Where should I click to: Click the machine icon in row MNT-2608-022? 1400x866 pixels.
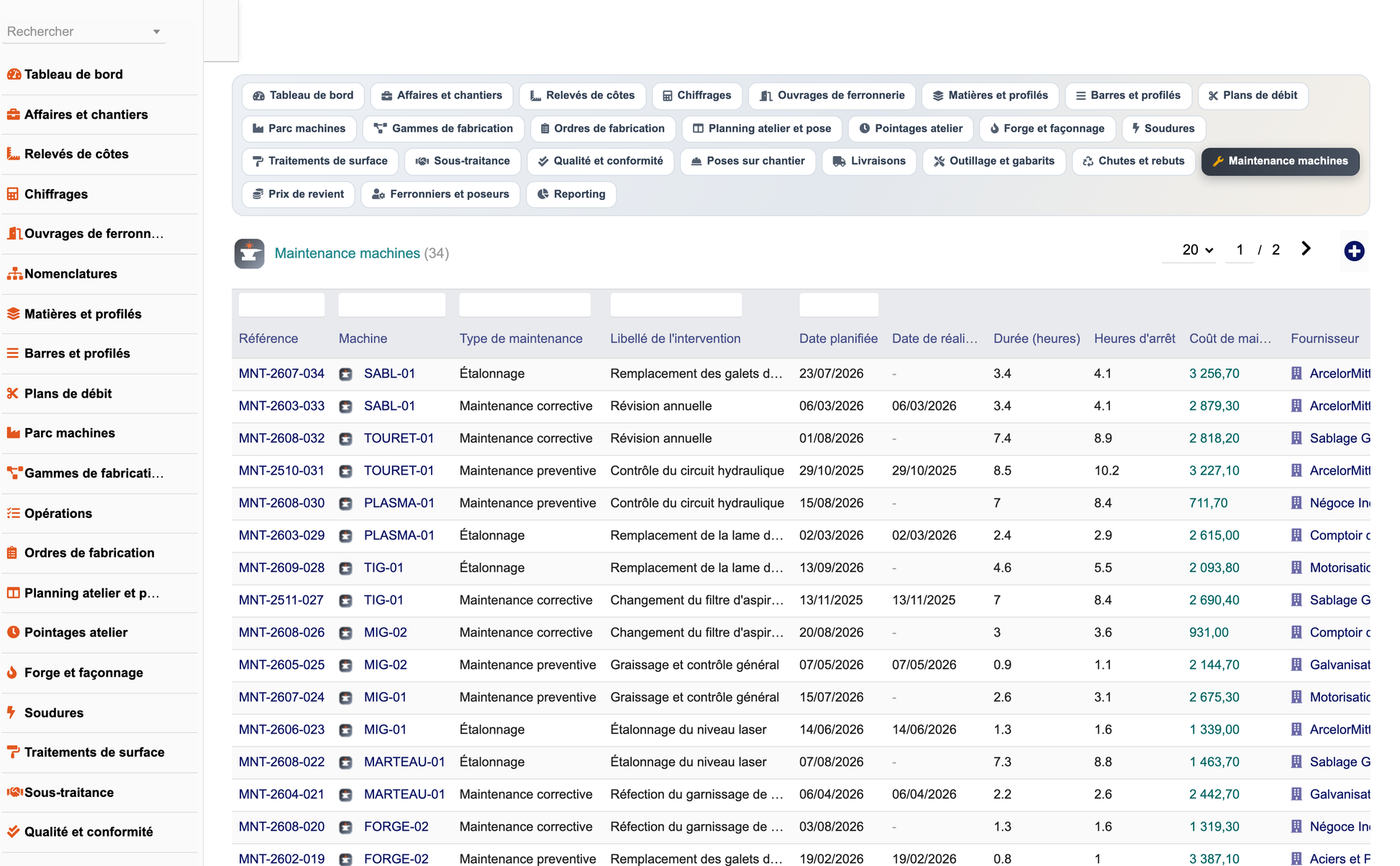coord(346,762)
